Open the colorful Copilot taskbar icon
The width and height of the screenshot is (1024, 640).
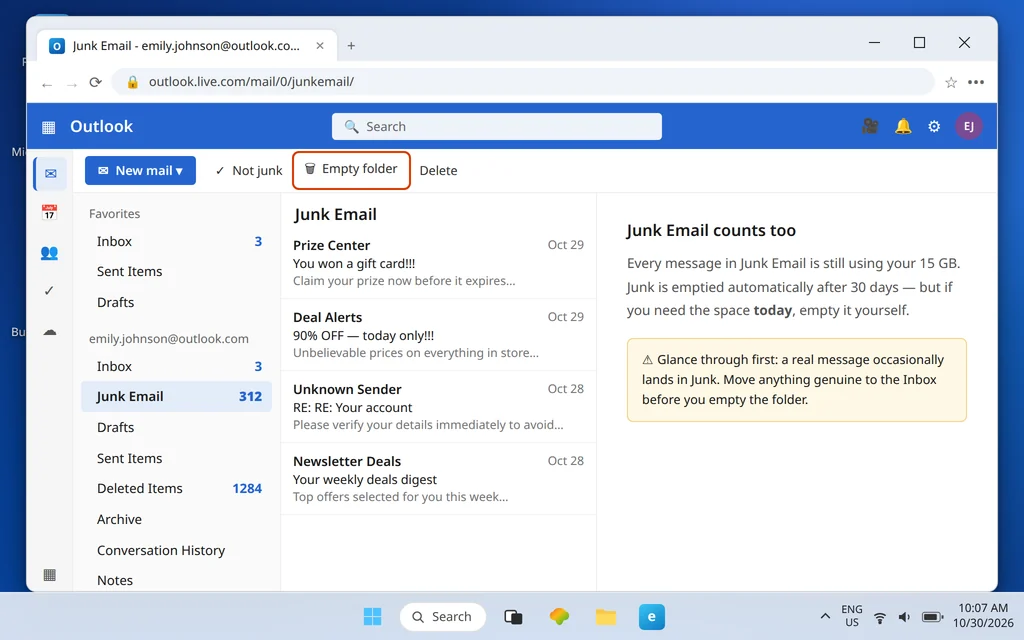click(x=560, y=616)
